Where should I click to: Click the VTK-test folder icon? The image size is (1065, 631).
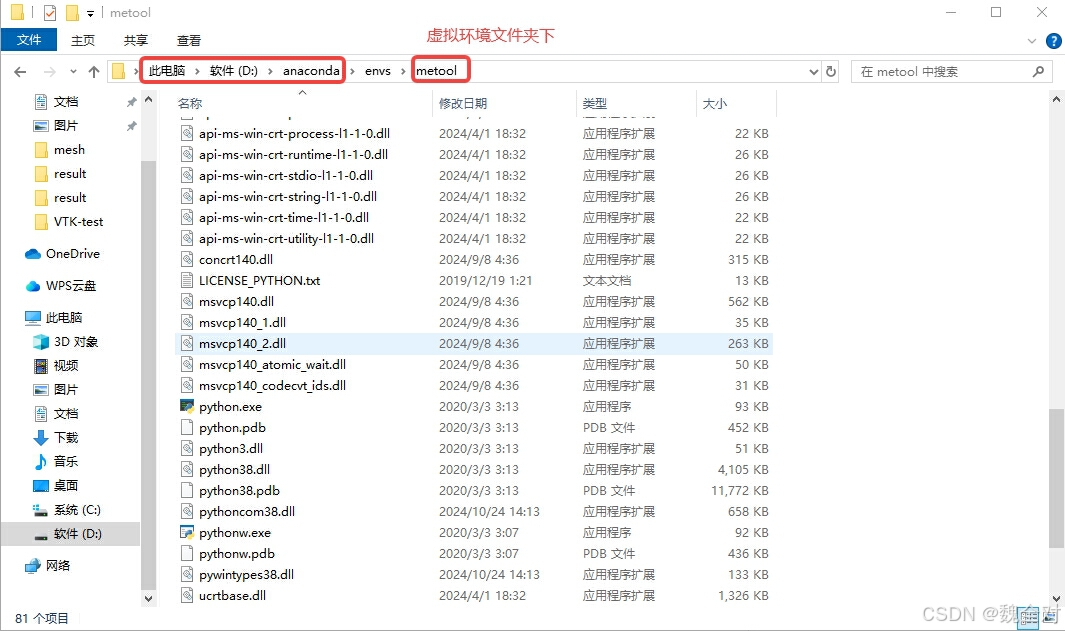pyautogui.click(x=41, y=222)
